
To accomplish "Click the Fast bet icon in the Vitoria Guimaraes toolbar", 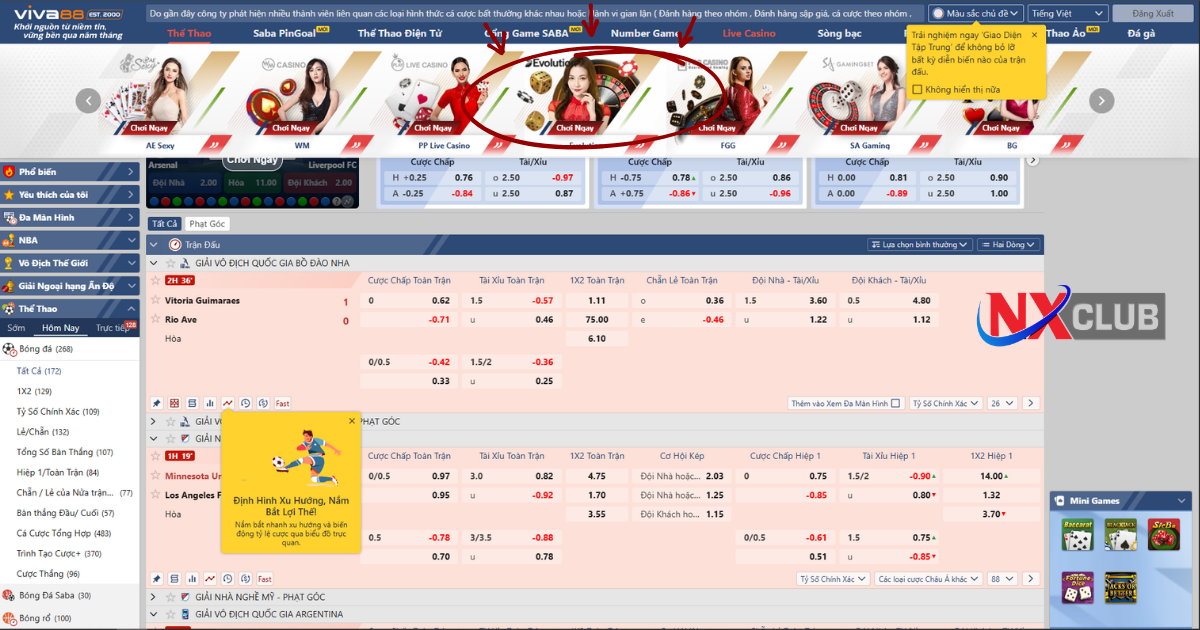I will 283,403.
